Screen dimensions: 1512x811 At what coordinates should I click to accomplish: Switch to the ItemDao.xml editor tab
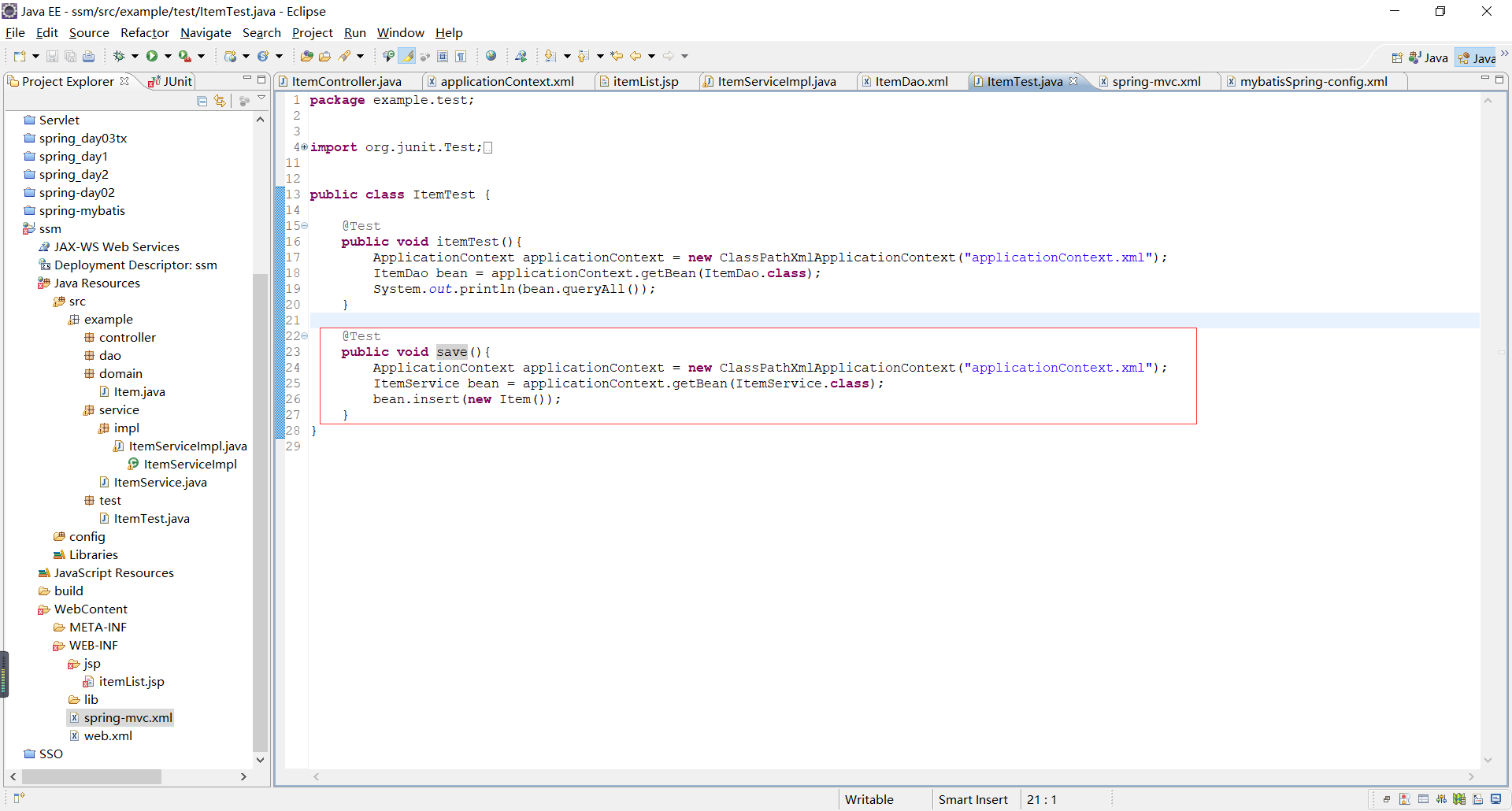[910, 81]
